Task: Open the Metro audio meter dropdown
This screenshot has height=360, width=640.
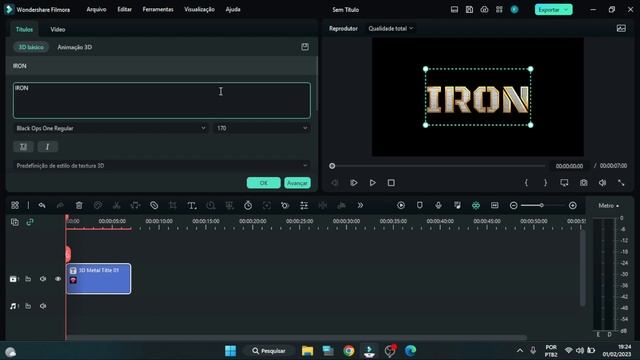Action: click(608, 205)
